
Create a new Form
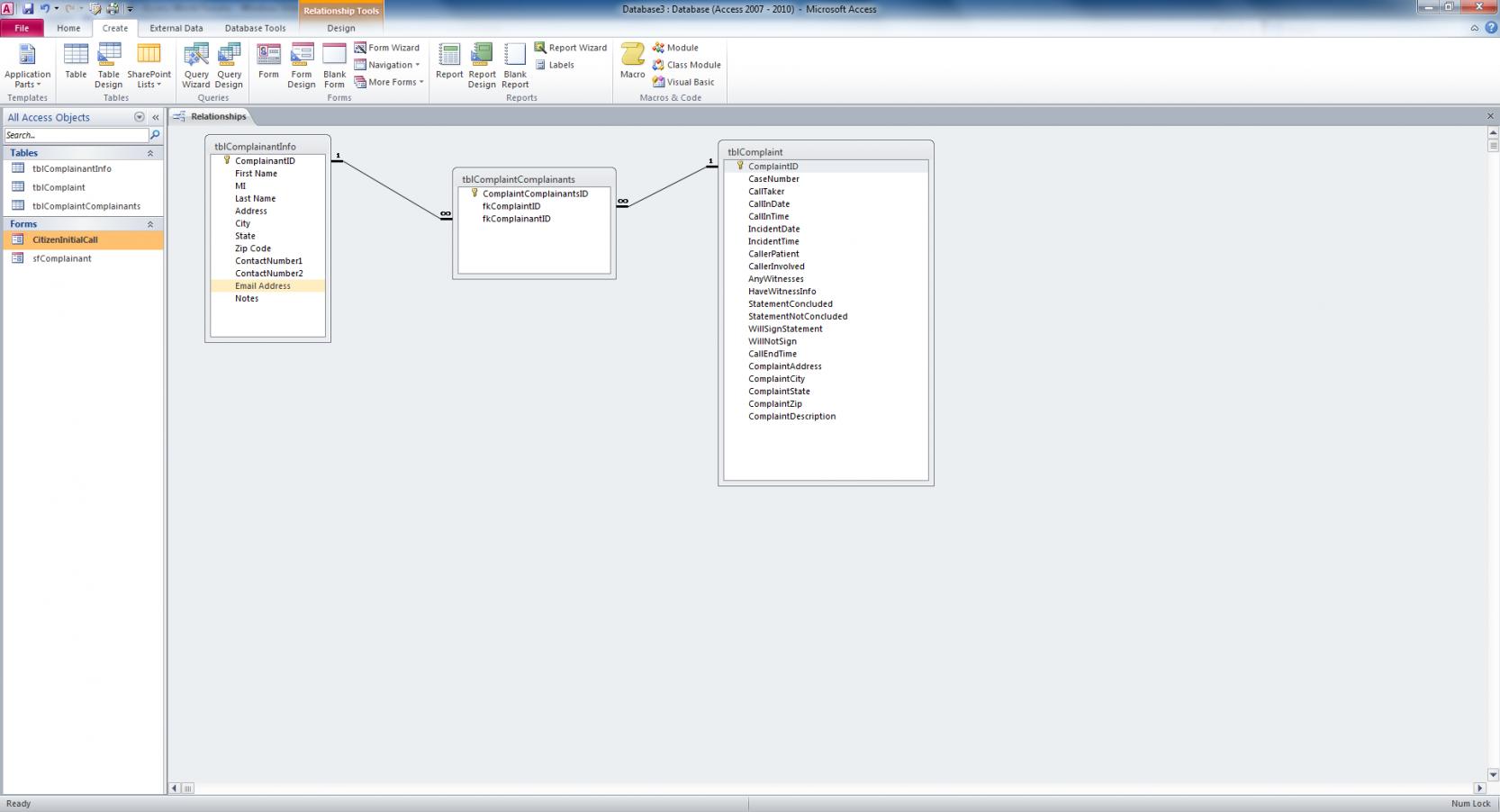click(x=268, y=61)
